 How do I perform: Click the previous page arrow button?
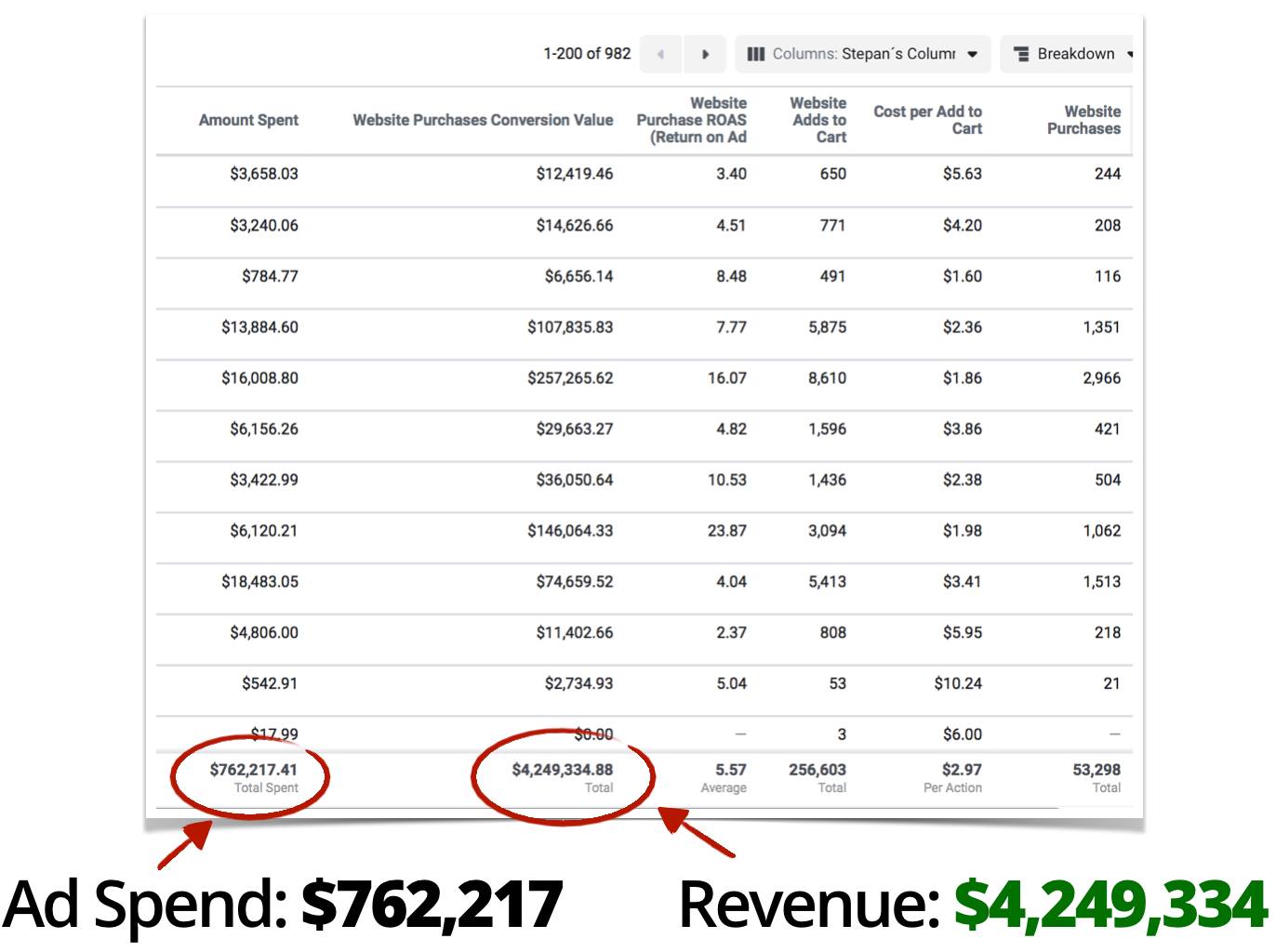pos(660,54)
